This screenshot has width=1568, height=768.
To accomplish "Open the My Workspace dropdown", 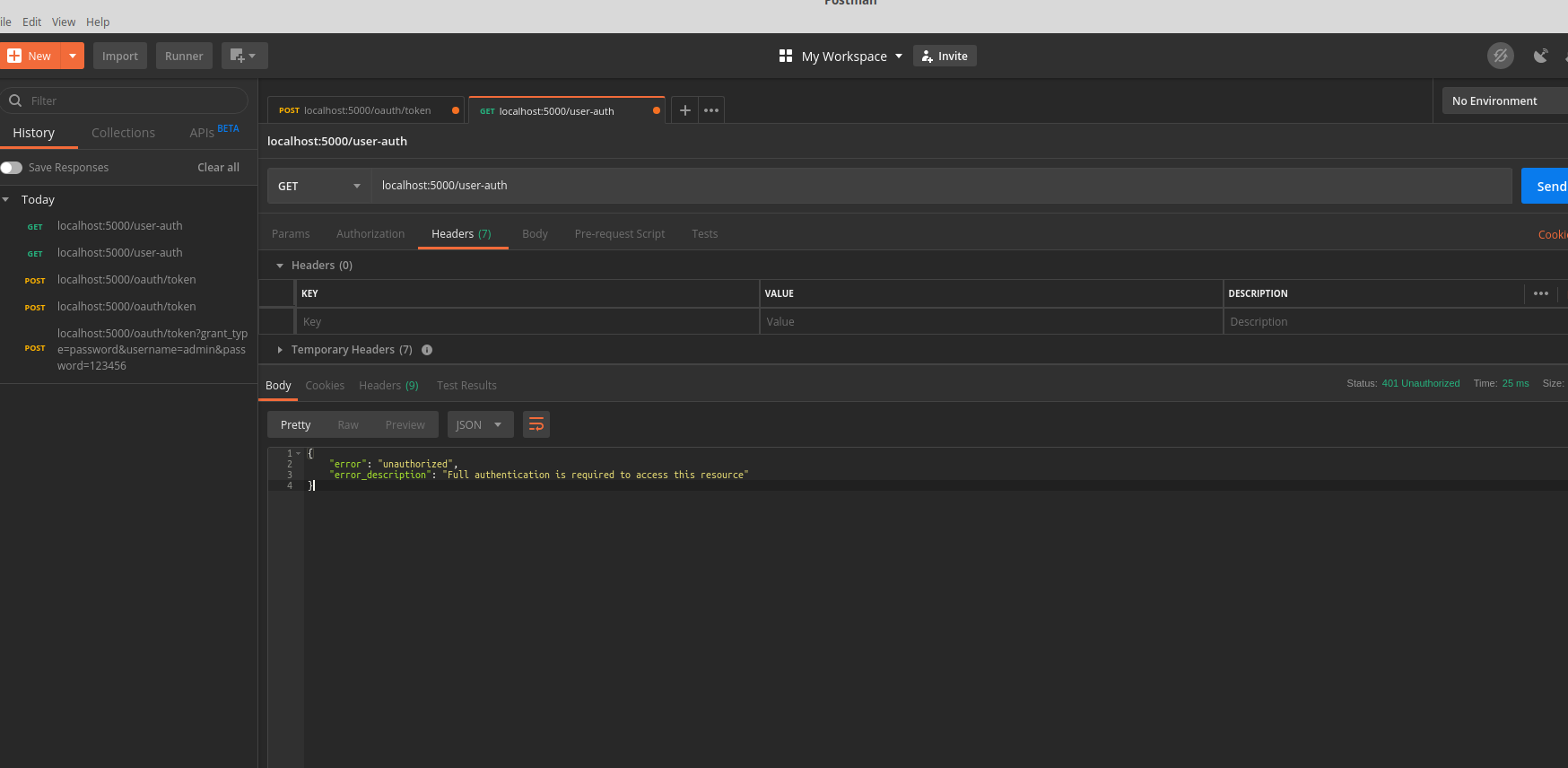I will click(841, 56).
